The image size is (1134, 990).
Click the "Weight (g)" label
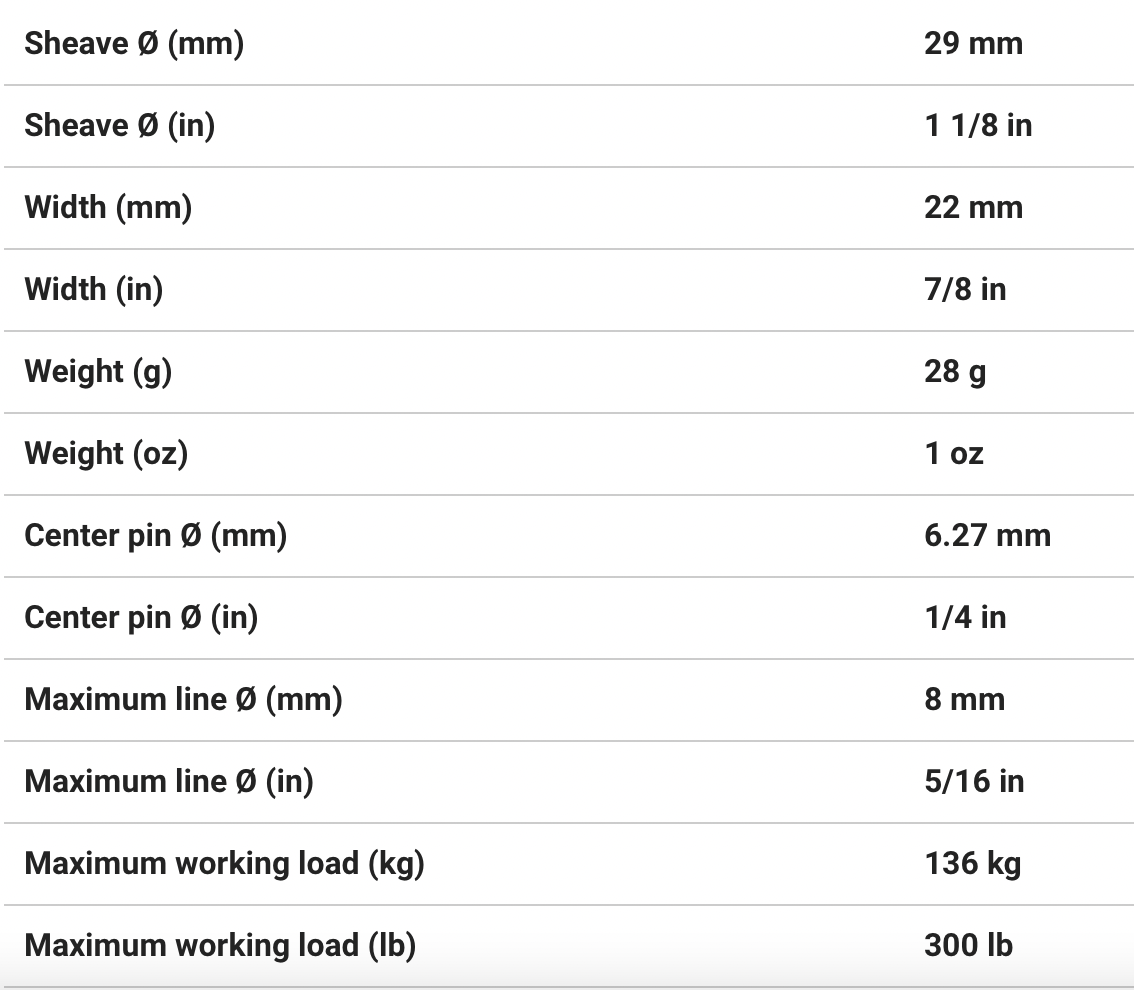click(x=98, y=372)
